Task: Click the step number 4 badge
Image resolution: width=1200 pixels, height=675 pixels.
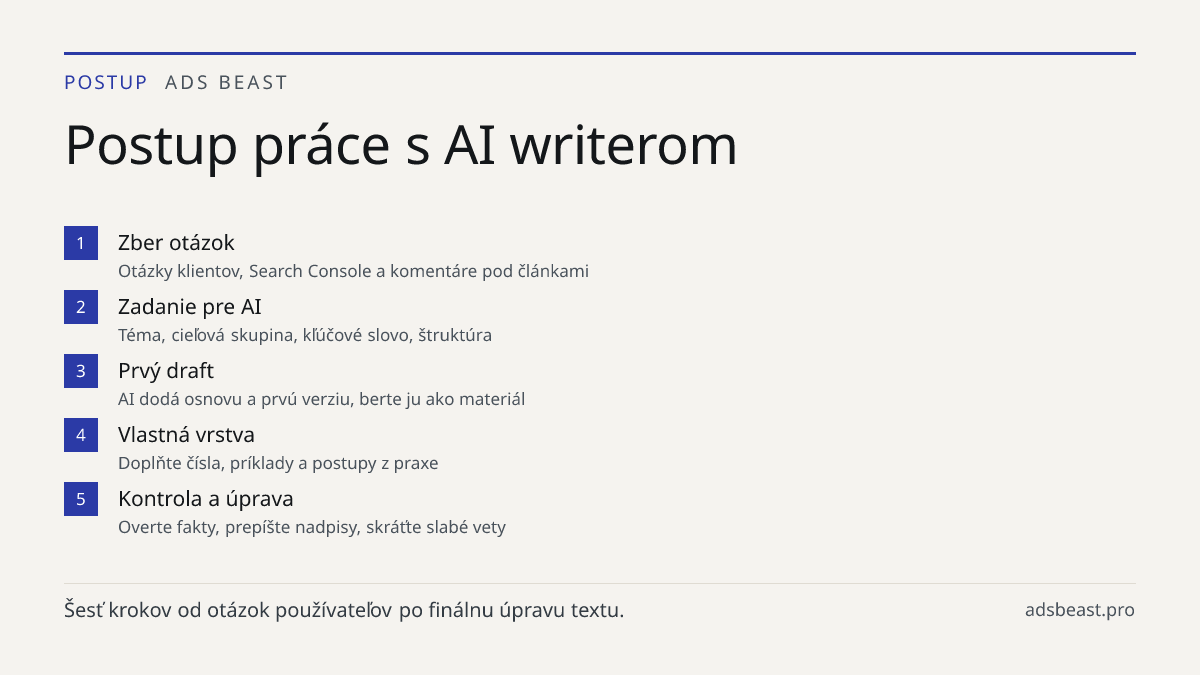Action: click(81, 435)
